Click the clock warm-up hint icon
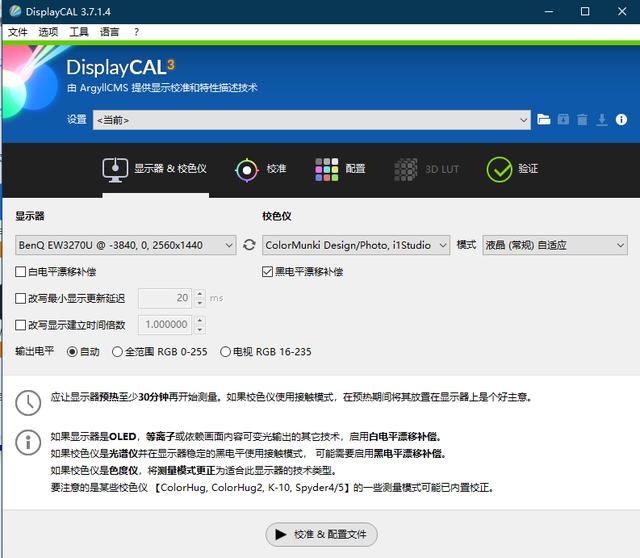 click(x=28, y=402)
